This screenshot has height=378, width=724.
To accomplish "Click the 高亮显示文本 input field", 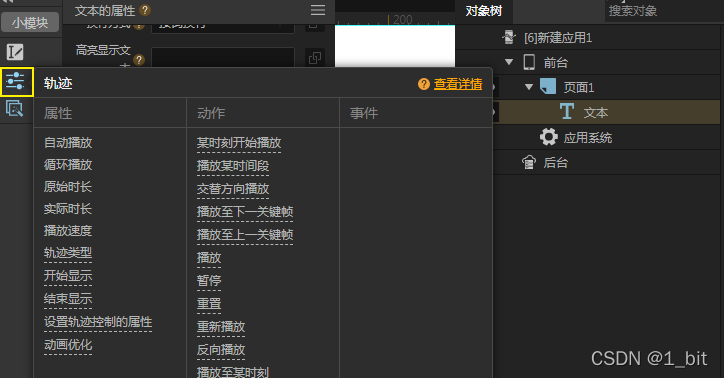I will [x=223, y=58].
